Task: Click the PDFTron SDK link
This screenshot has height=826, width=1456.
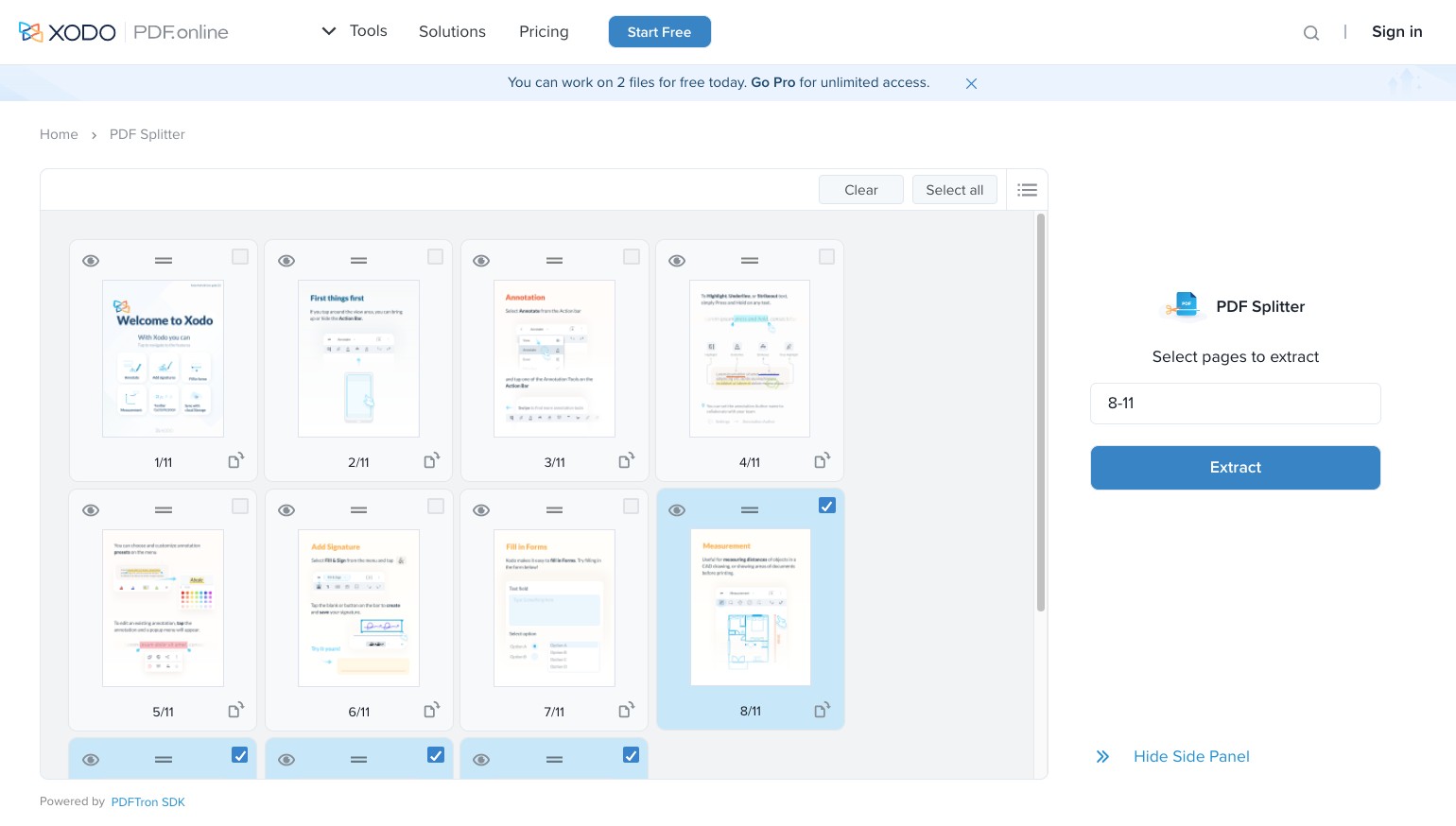Action: tap(147, 802)
